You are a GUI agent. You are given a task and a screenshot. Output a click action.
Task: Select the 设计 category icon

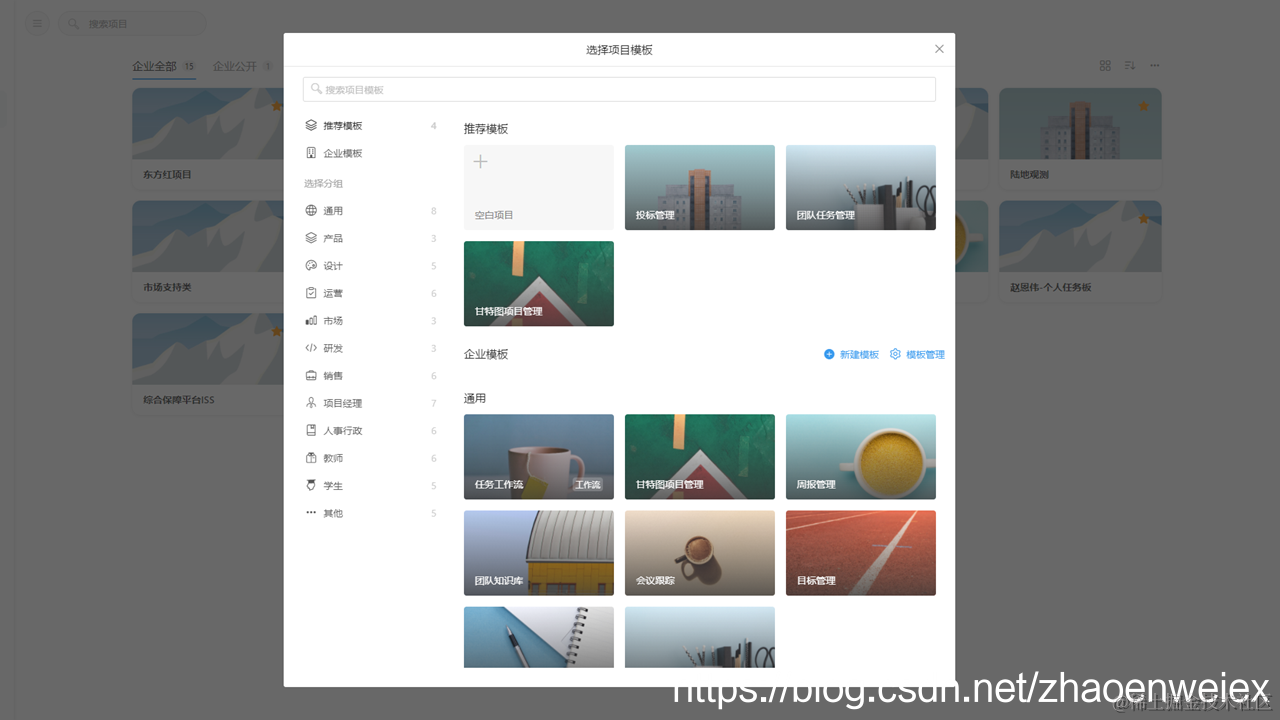(311, 265)
